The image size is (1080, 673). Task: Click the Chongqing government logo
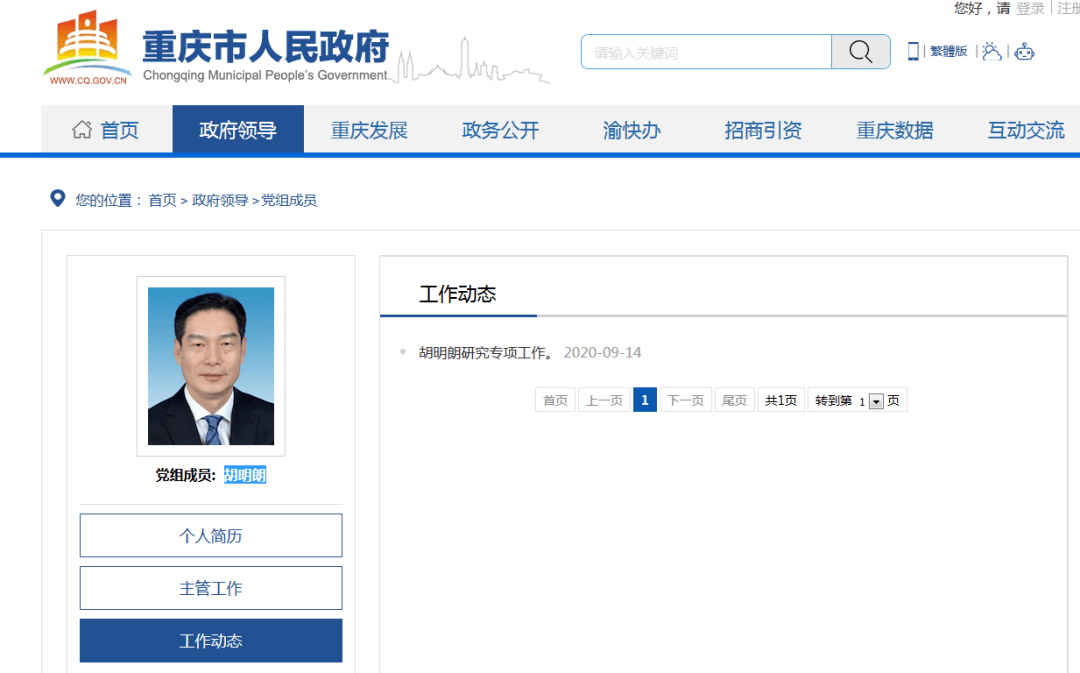point(88,48)
